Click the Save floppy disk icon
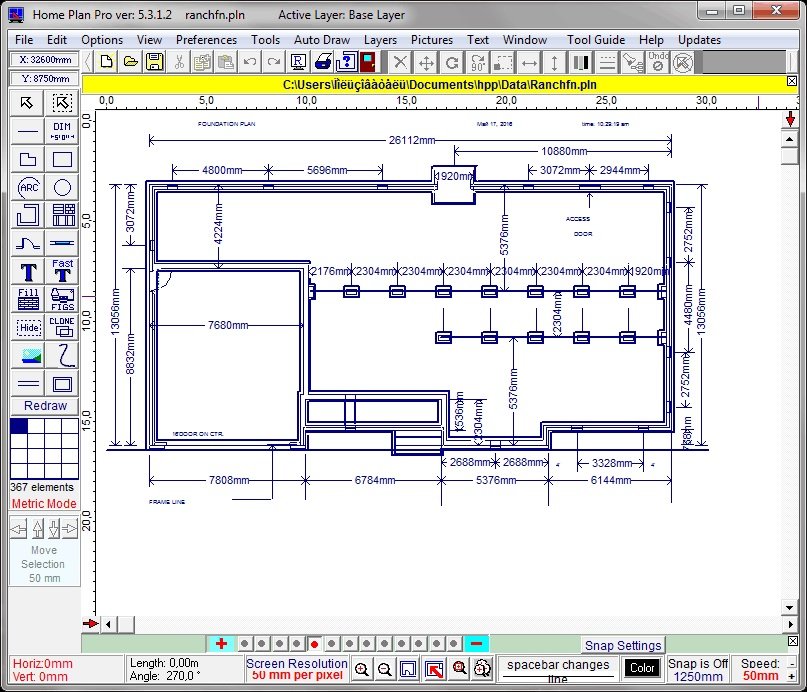The width and height of the screenshot is (807, 692). (155, 62)
